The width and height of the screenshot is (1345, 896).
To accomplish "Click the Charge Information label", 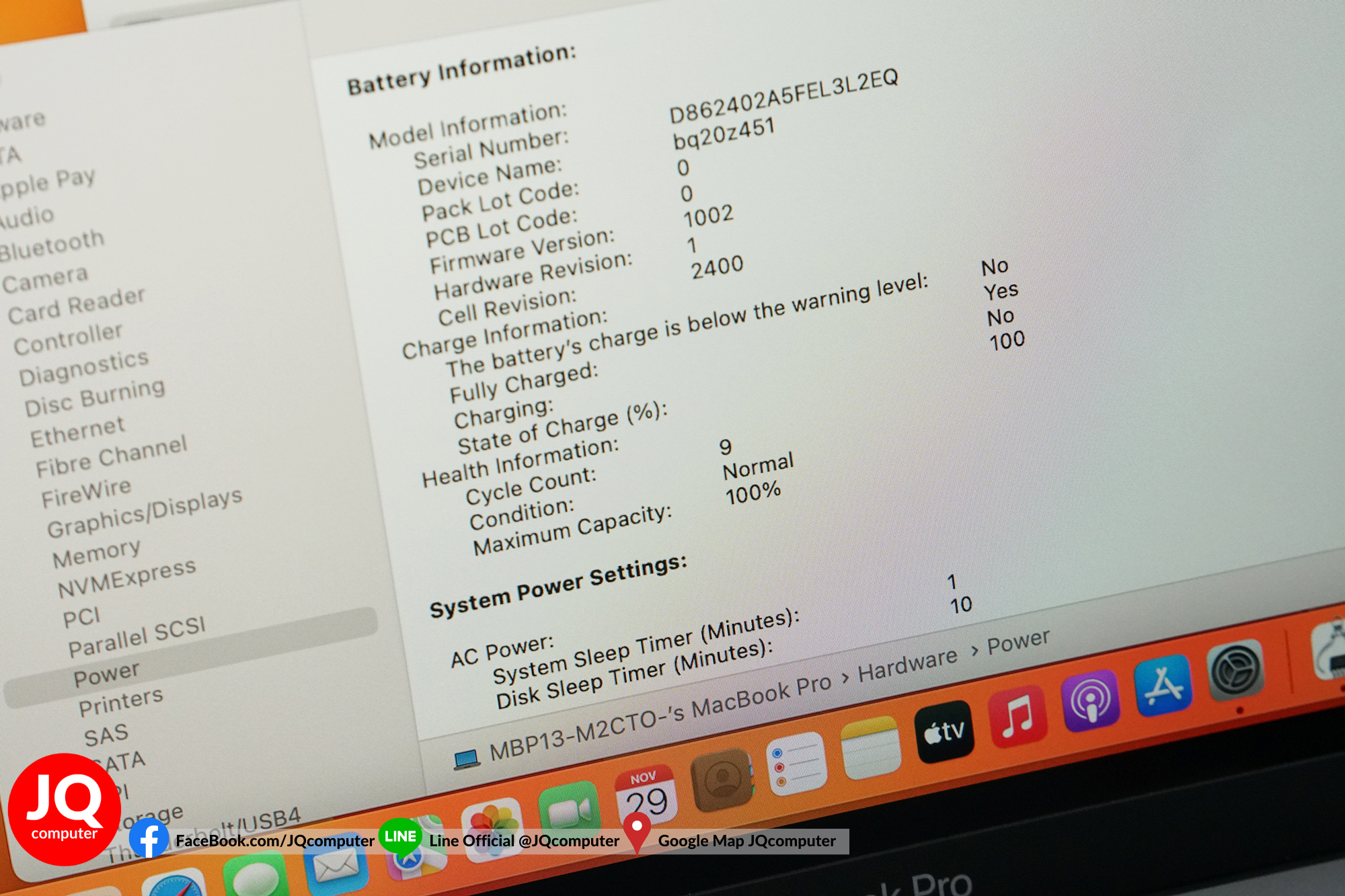I will coord(504,333).
